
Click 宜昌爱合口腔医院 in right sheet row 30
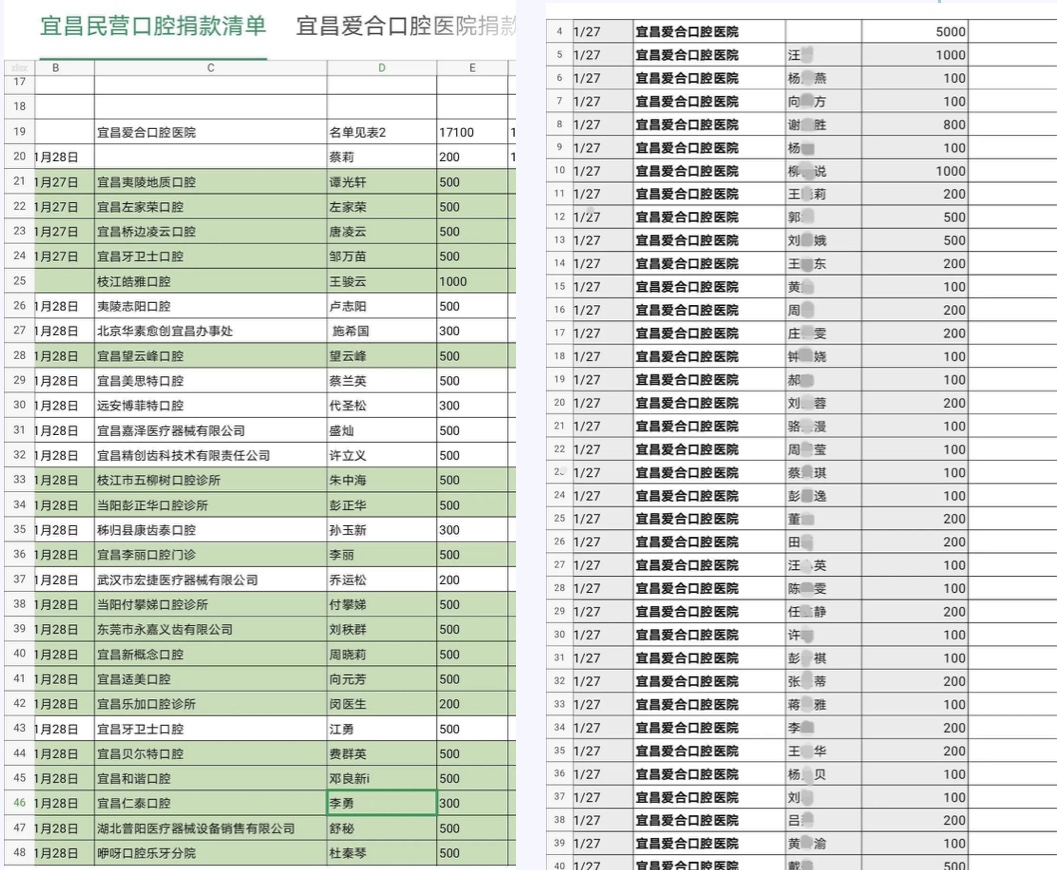[x=709, y=635]
